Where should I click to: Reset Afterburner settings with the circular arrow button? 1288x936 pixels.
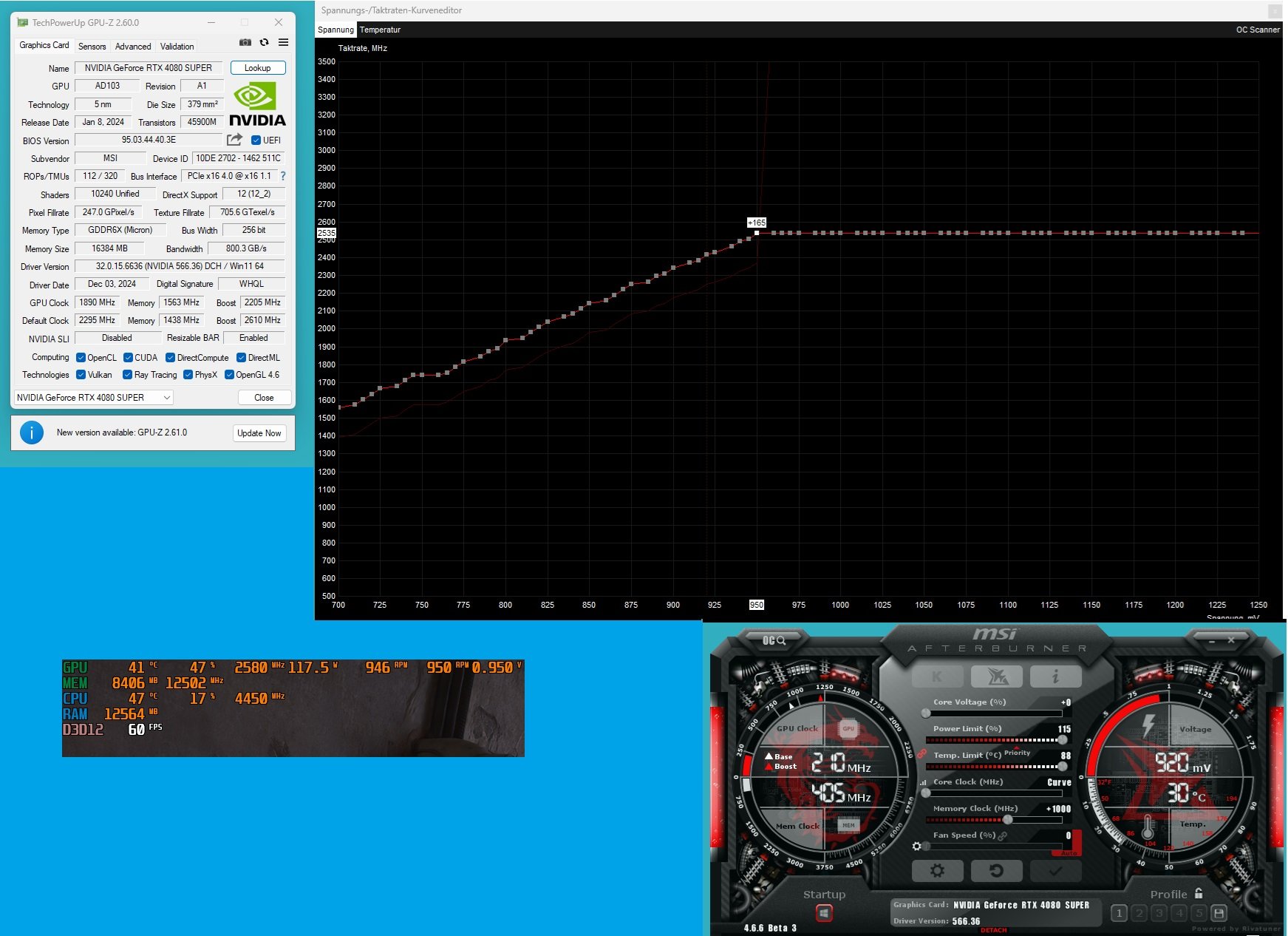click(x=996, y=871)
